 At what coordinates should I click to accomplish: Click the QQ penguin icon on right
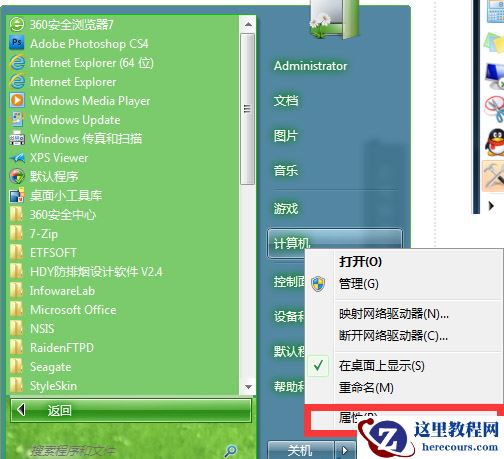495,143
